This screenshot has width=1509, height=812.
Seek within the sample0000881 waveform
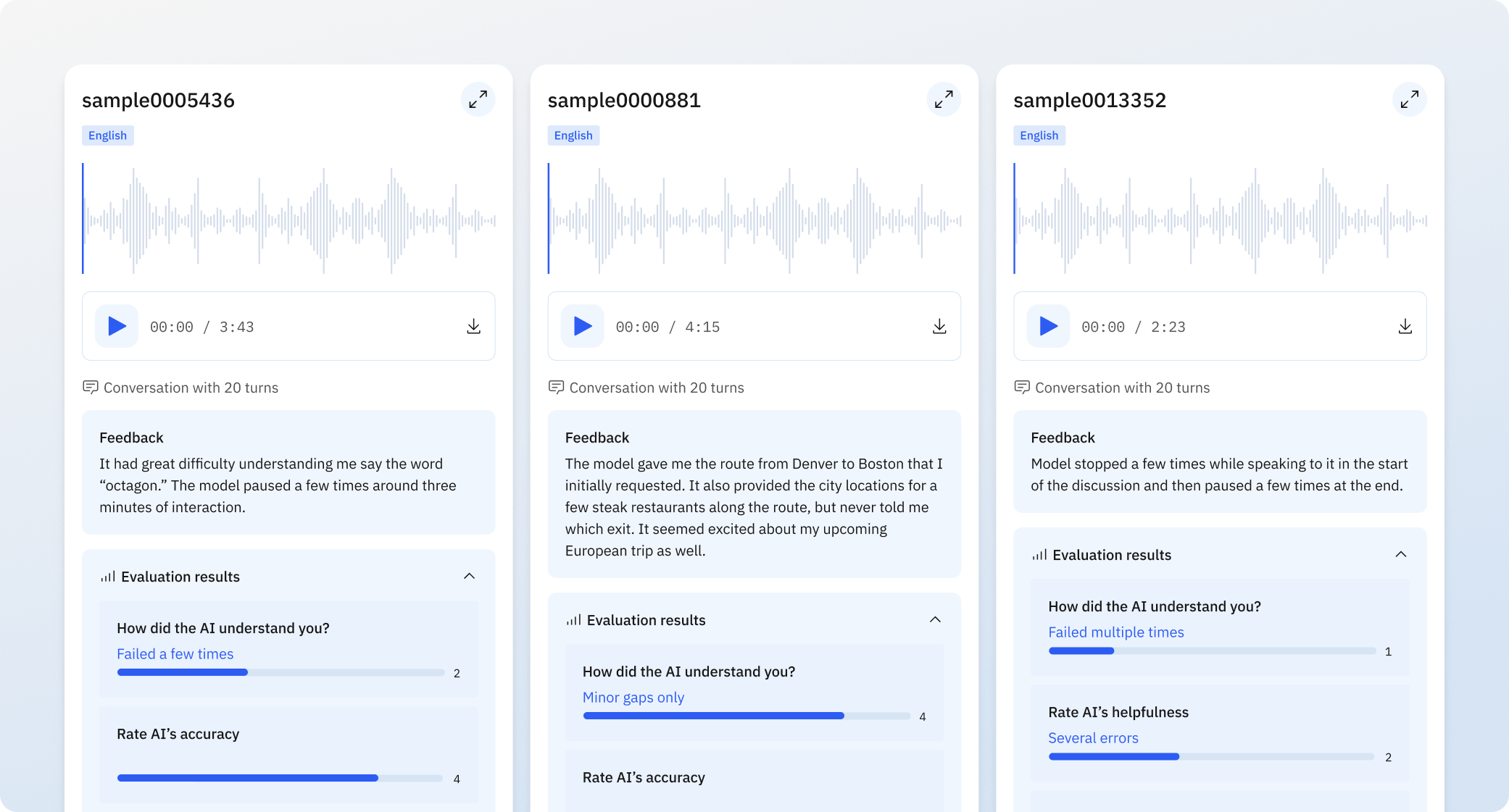click(x=754, y=219)
